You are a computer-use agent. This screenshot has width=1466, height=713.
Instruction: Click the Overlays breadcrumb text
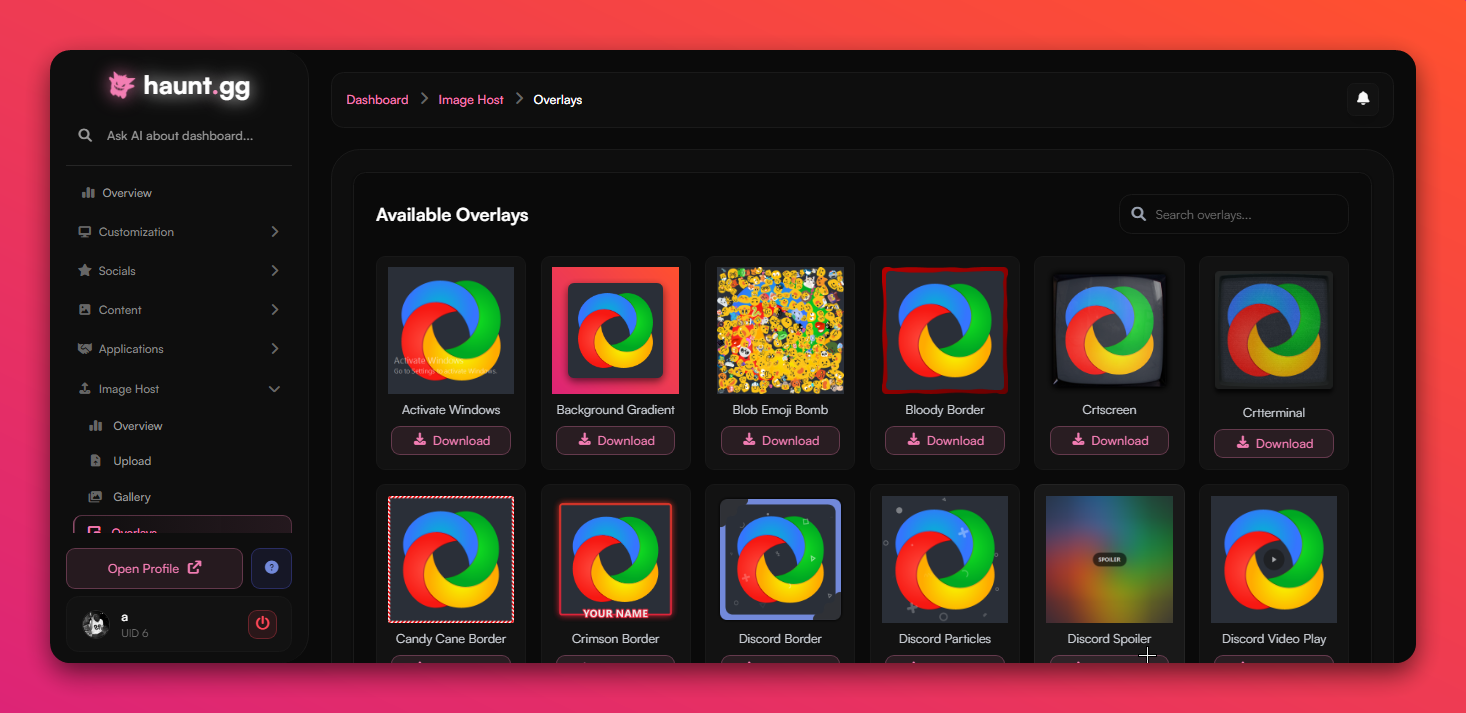tap(558, 100)
